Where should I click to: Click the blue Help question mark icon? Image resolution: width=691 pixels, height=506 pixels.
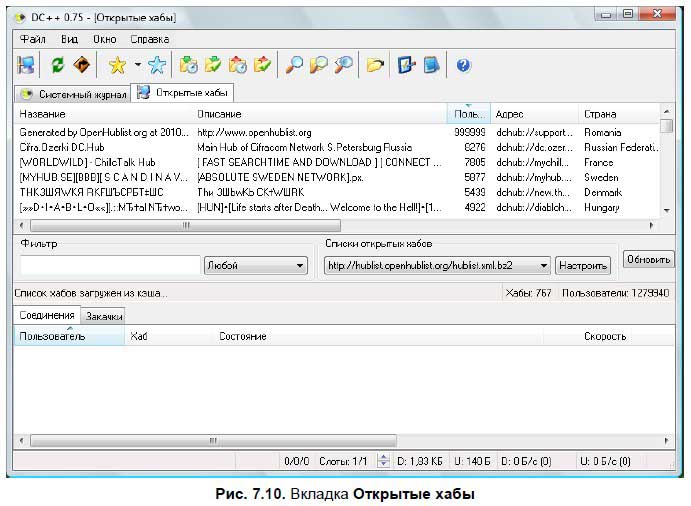pyautogui.click(x=463, y=66)
